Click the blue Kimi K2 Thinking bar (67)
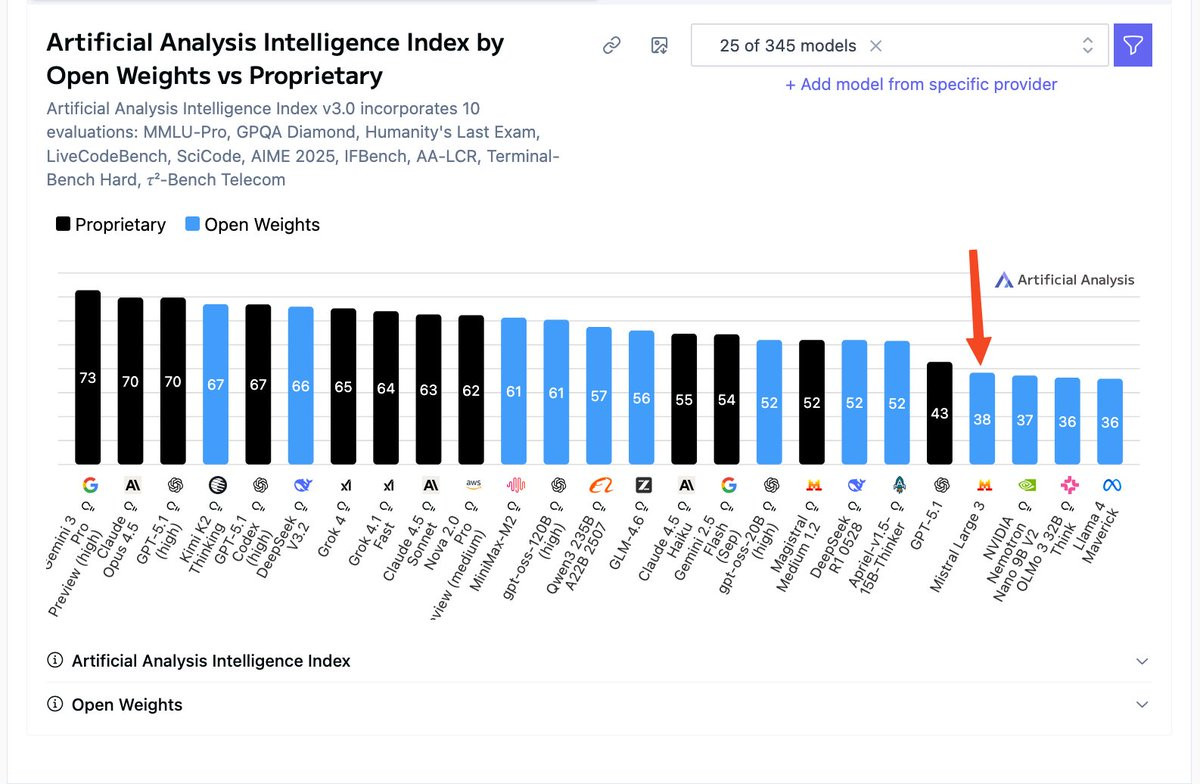1200x784 pixels. [216, 384]
